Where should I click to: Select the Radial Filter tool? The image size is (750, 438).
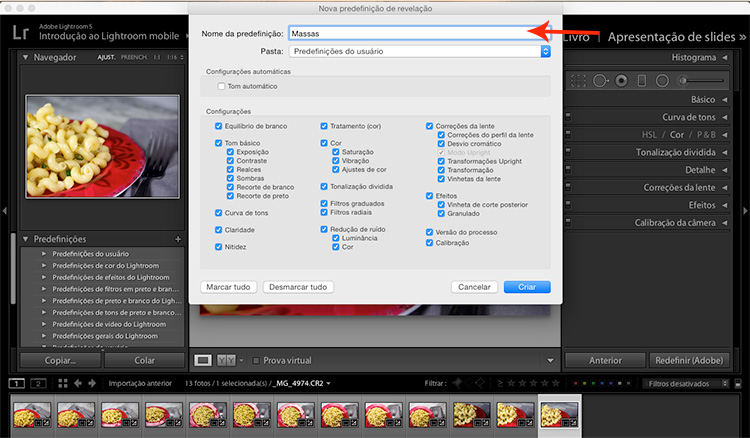[661, 79]
